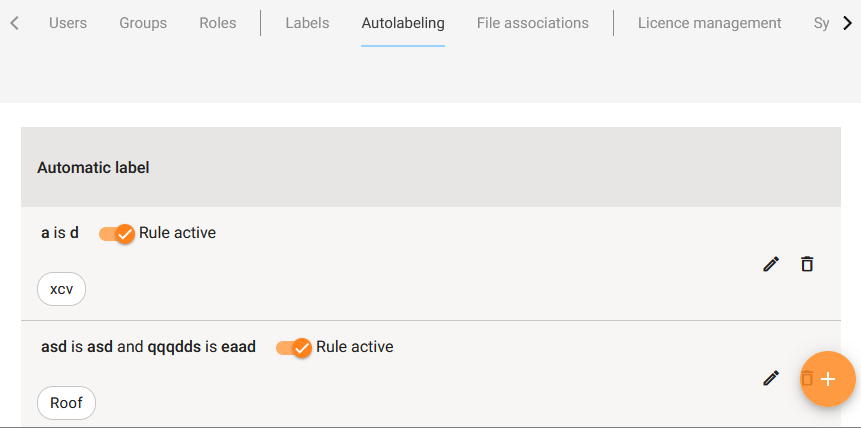This screenshot has width=861, height=428.
Task: Switch to the Groups tab
Action: pos(143,23)
